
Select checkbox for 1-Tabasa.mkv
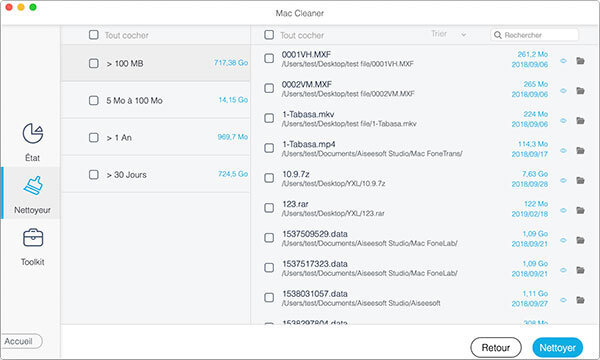click(269, 118)
